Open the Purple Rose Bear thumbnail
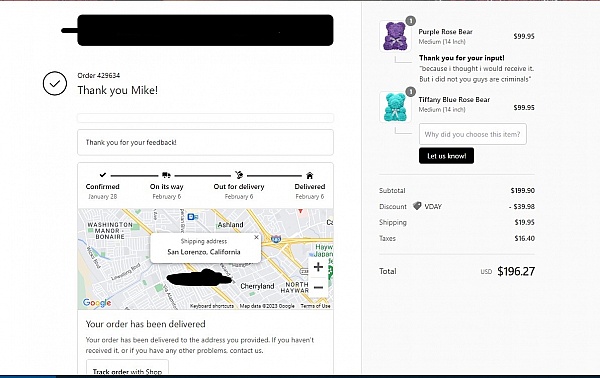600x378 pixels. [395, 36]
